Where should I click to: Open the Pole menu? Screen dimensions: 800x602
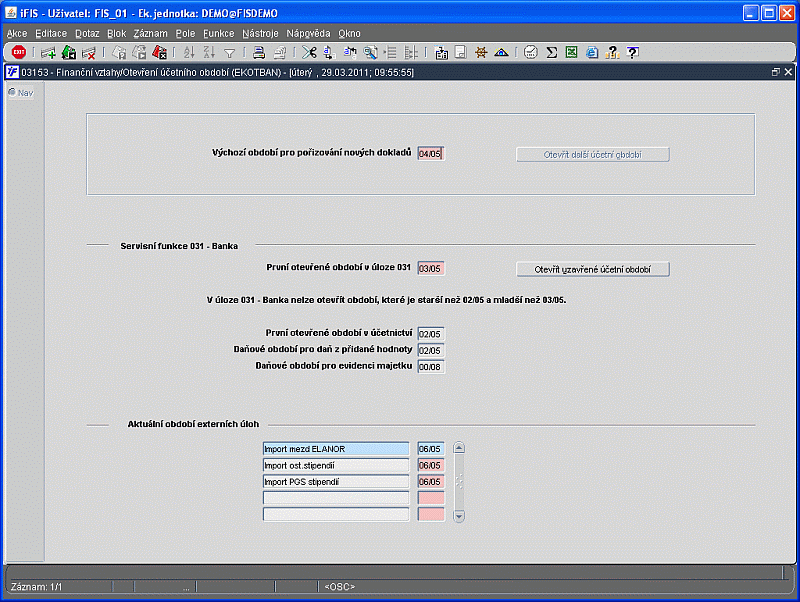coord(185,34)
